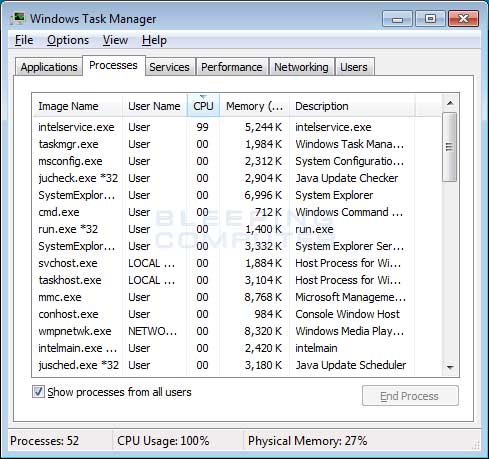Open the View menu
The height and width of the screenshot is (459, 489).
[x=115, y=40]
